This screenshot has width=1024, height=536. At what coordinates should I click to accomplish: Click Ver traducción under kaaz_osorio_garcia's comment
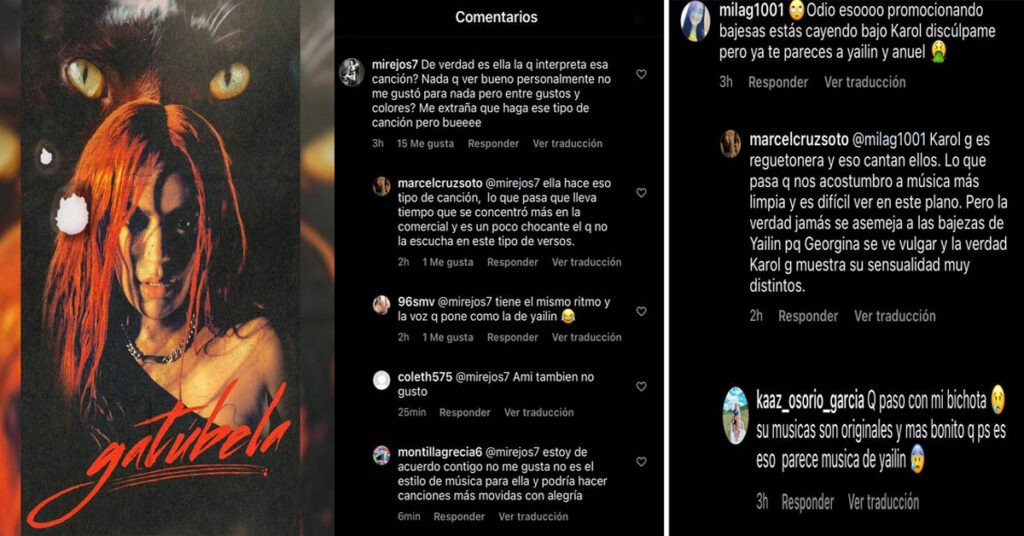[883, 502]
